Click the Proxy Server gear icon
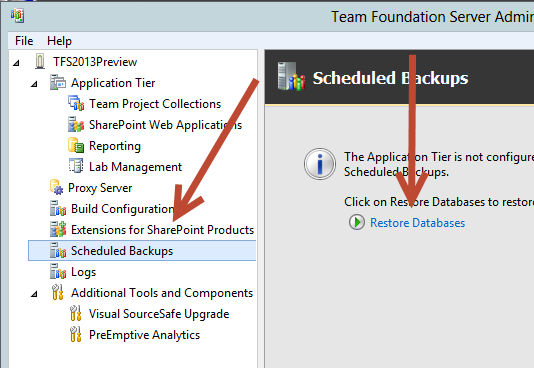Screen dimensions: 534x368 coord(57,187)
